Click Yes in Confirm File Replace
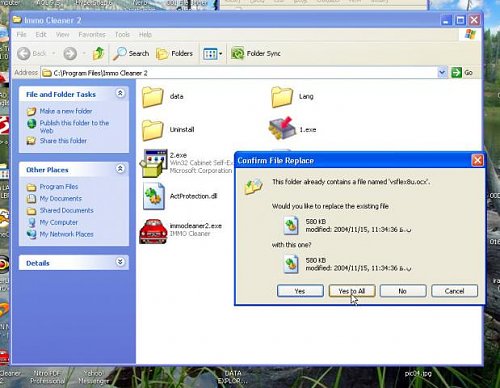 click(x=300, y=291)
